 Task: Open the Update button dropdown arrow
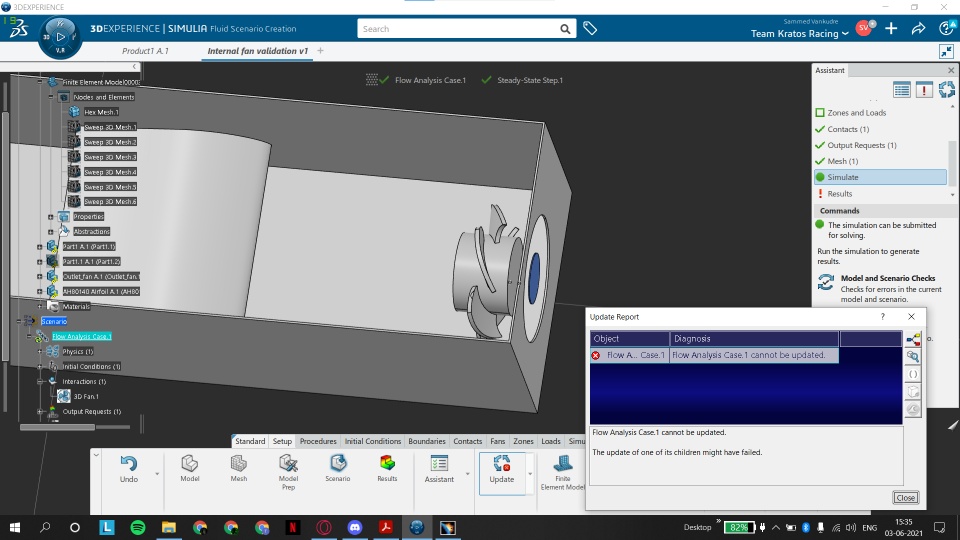coord(530,474)
